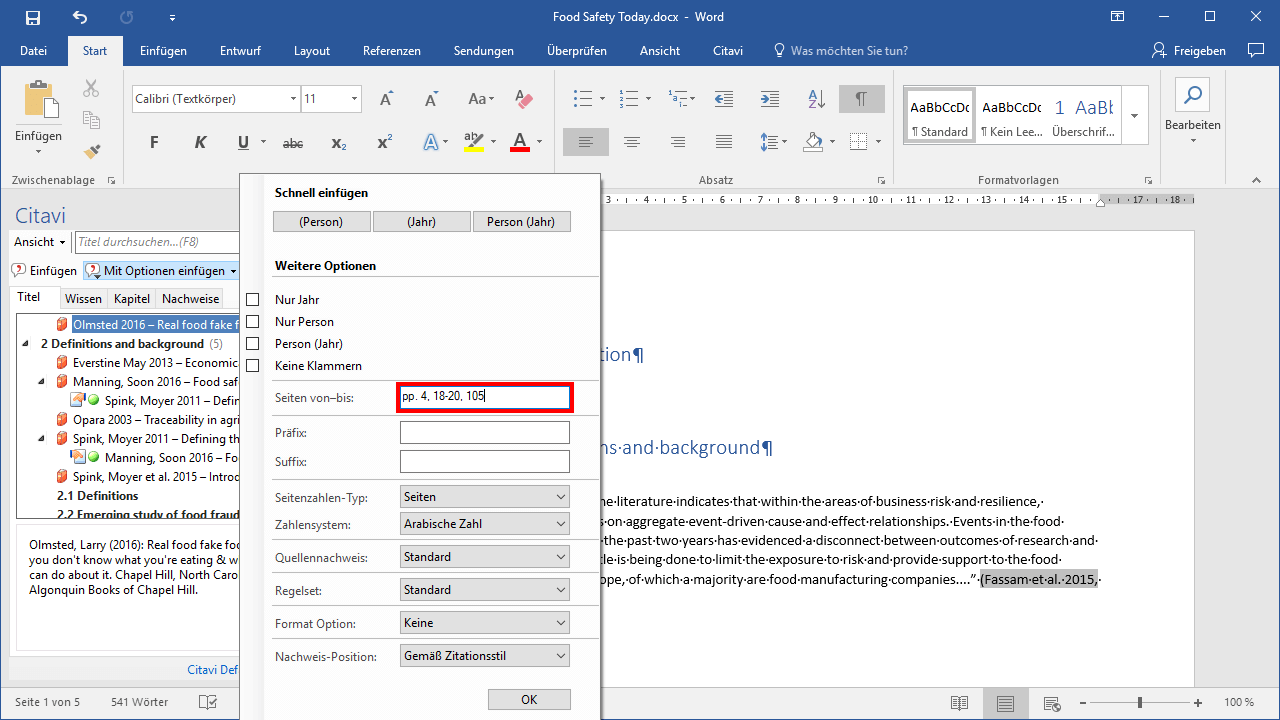Open the Bearbeiten search icon

[1192, 96]
